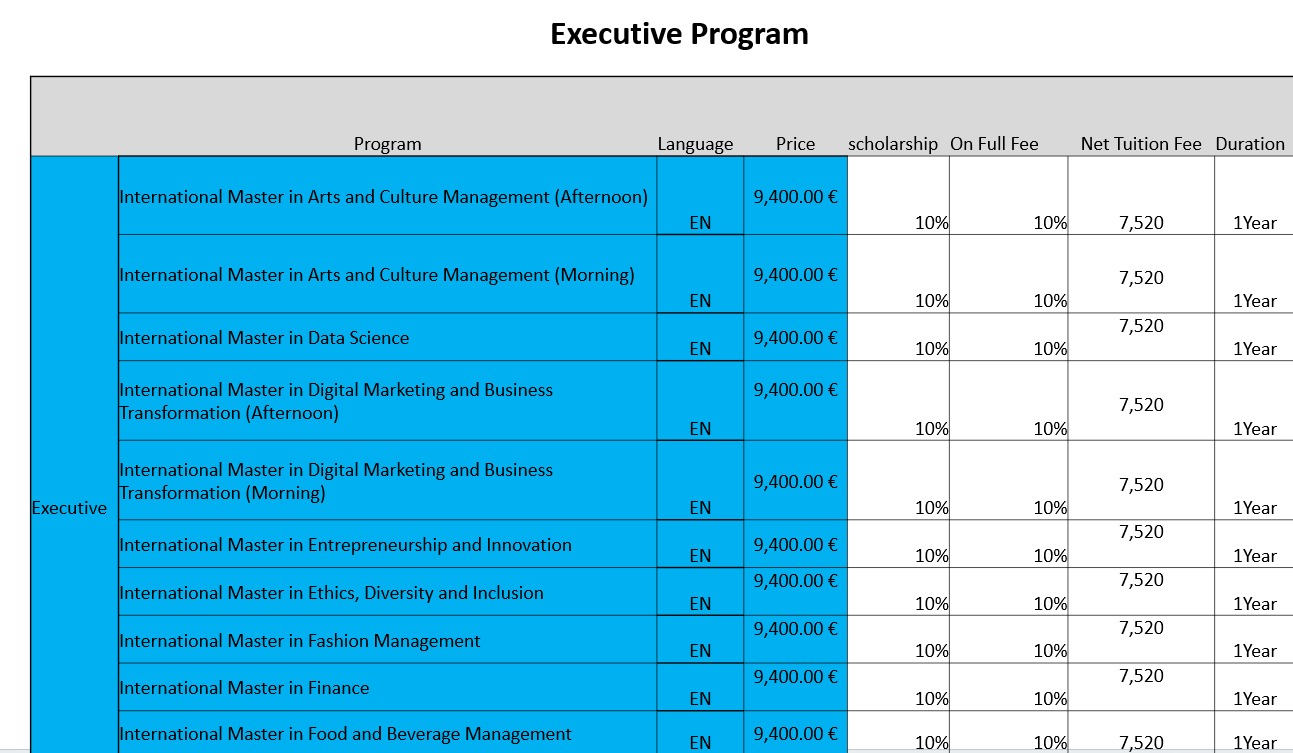
Task: Select the price cell for Data Science
Action: 795,338
